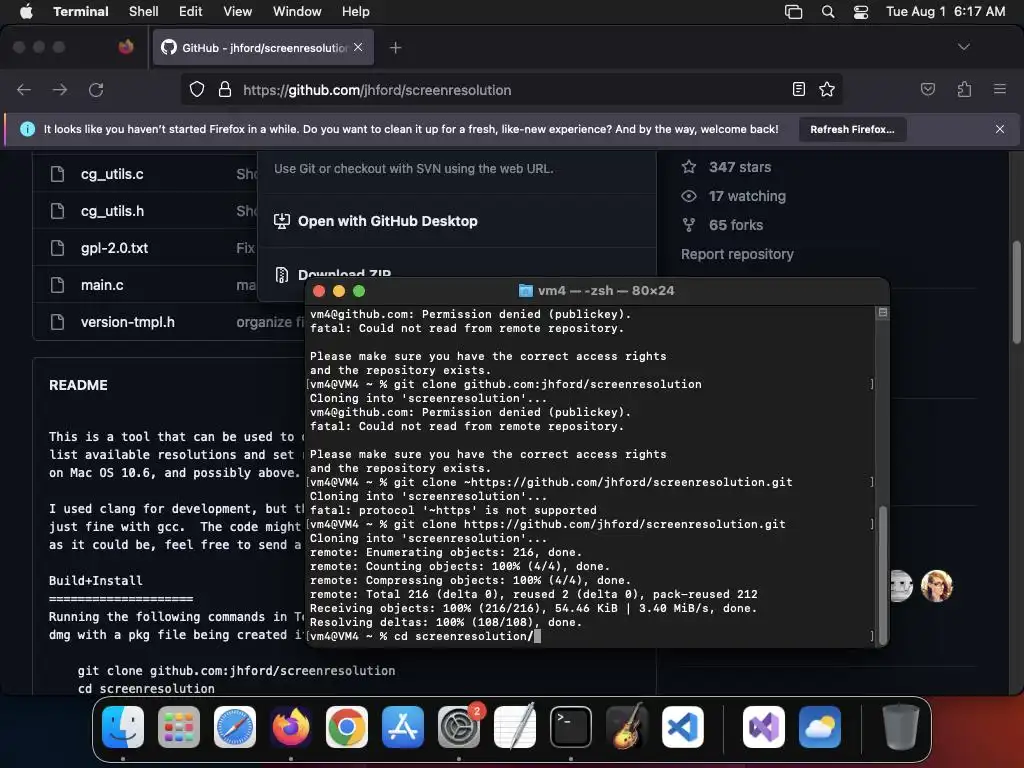Open the Firefox hamburger menu
Image resolution: width=1024 pixels, height=768 pixels.
point(1000,89)
